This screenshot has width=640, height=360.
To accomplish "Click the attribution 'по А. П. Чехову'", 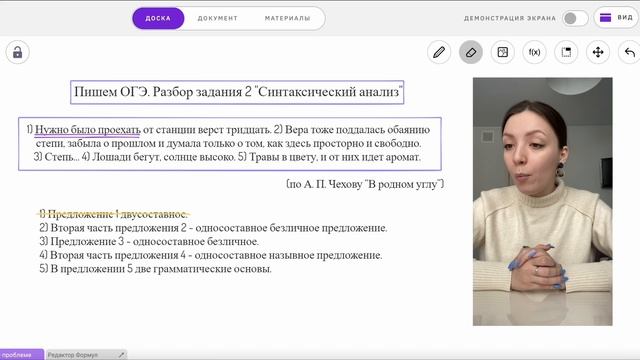I will pyautogui.click(x=325, y=184).
